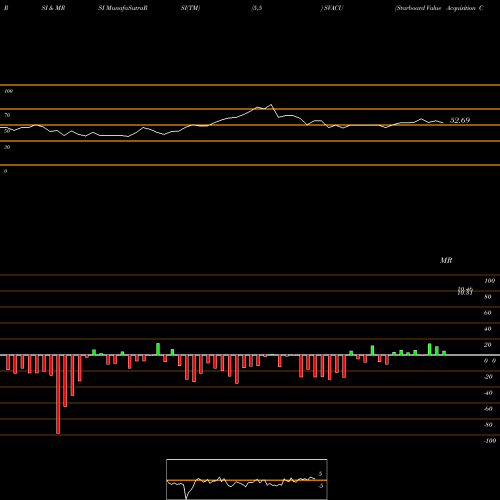Click the RSI axis label 100
The height and width of the screenshot is (500, 500).
(9, 91)
